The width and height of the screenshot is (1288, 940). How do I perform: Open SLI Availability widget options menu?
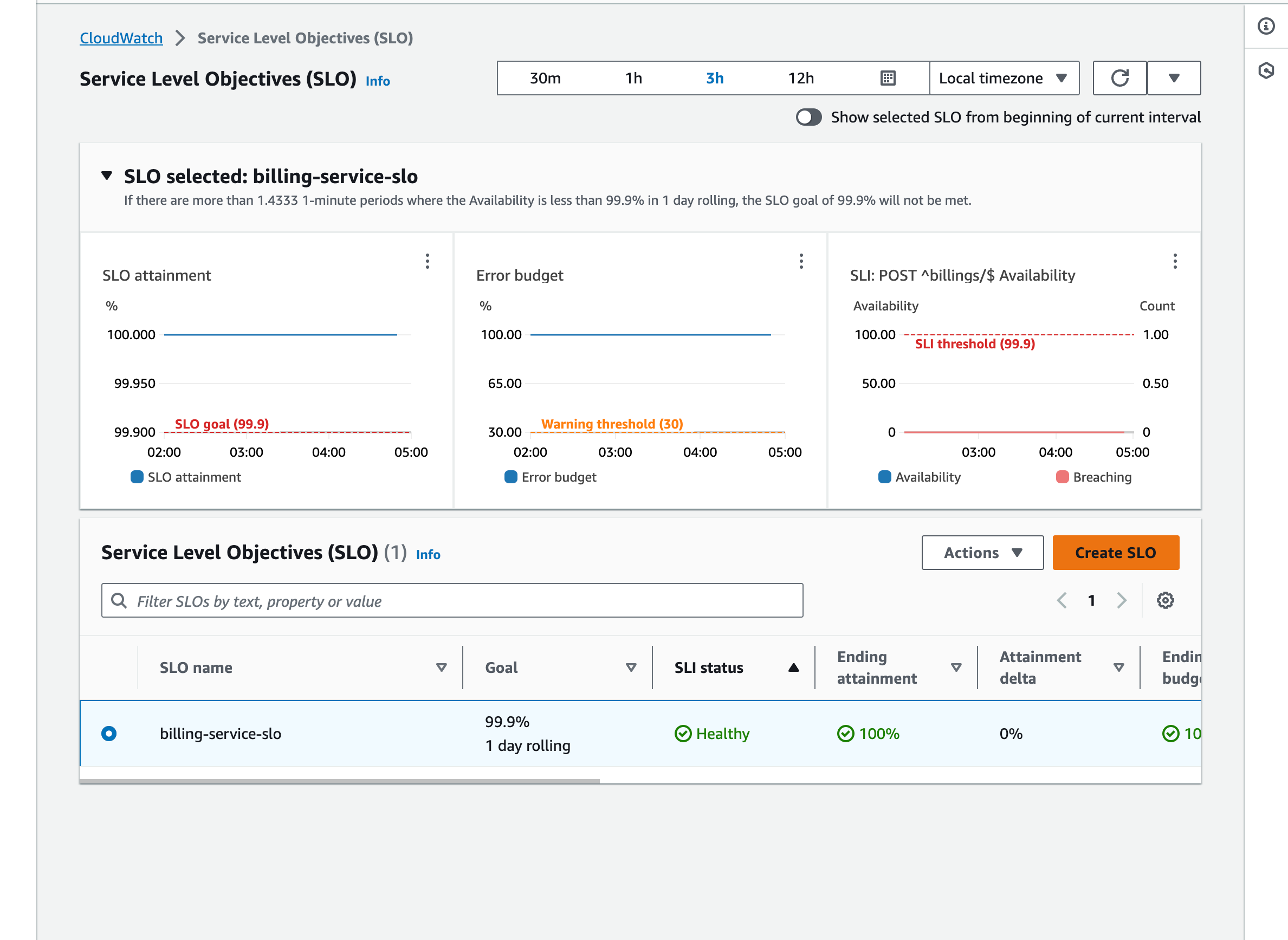pyautogui.click(x=1175, y=261)
